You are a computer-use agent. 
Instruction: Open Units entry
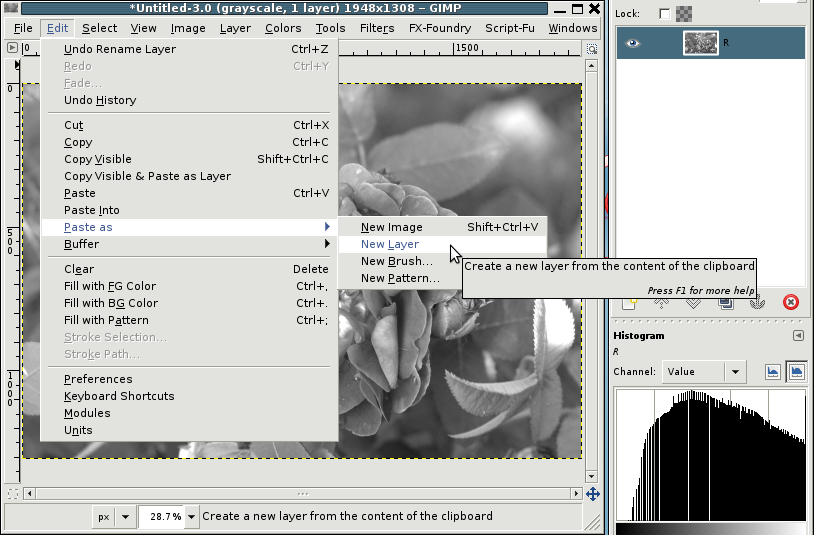coord(189,430)
